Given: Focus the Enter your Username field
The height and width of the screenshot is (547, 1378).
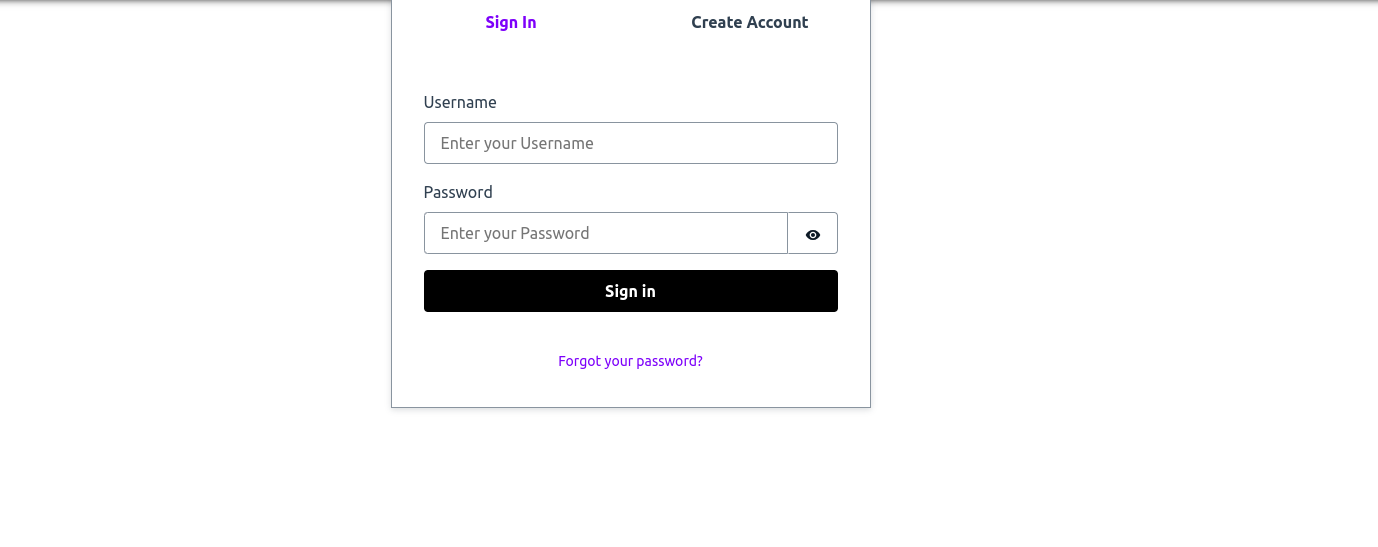Looking at the screenshot, I should coord(630,143).
